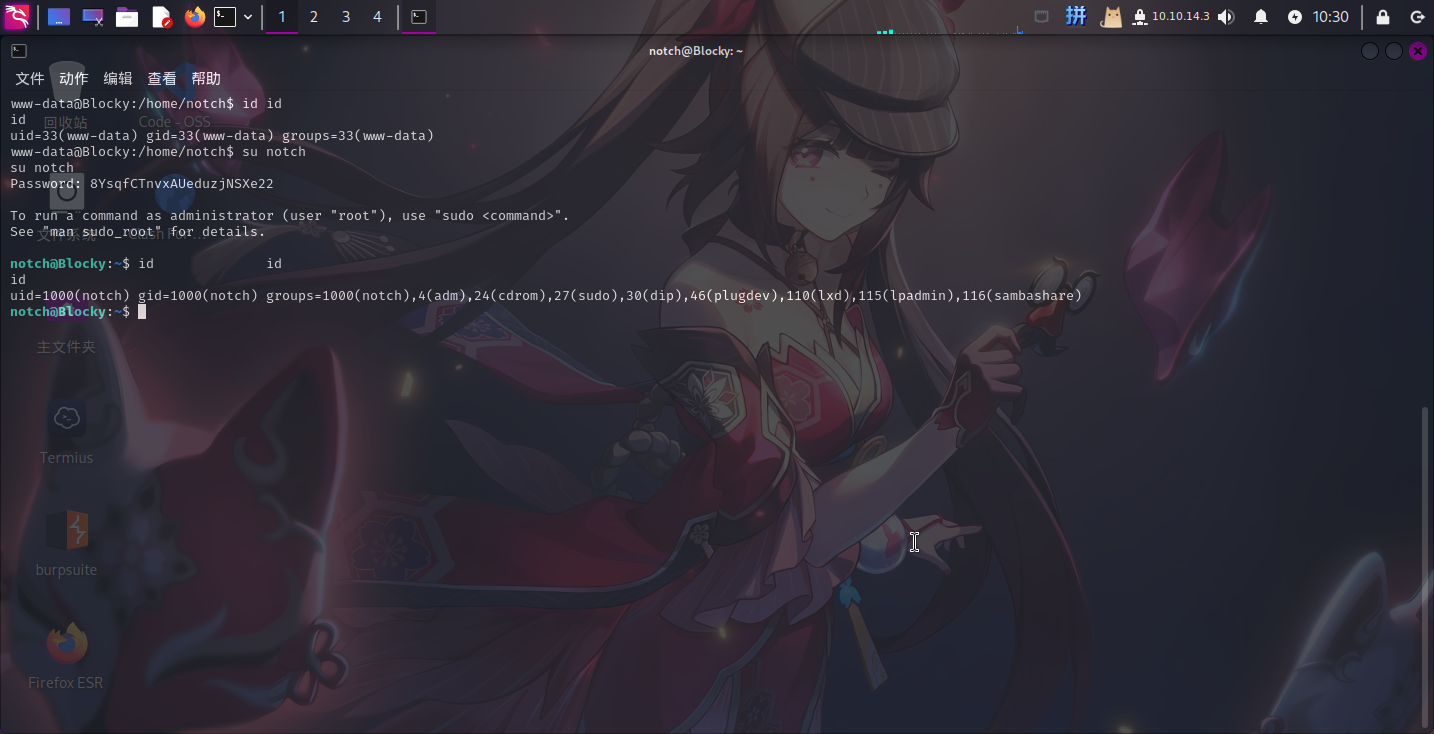The width and height of the screenshot is (1434, 734).
Task: Launch Firefox from the top panel
Action: (x=194, y=17)
